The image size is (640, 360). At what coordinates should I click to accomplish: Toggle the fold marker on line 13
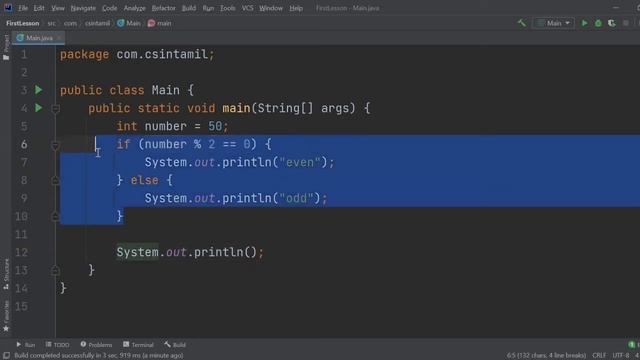56,270
